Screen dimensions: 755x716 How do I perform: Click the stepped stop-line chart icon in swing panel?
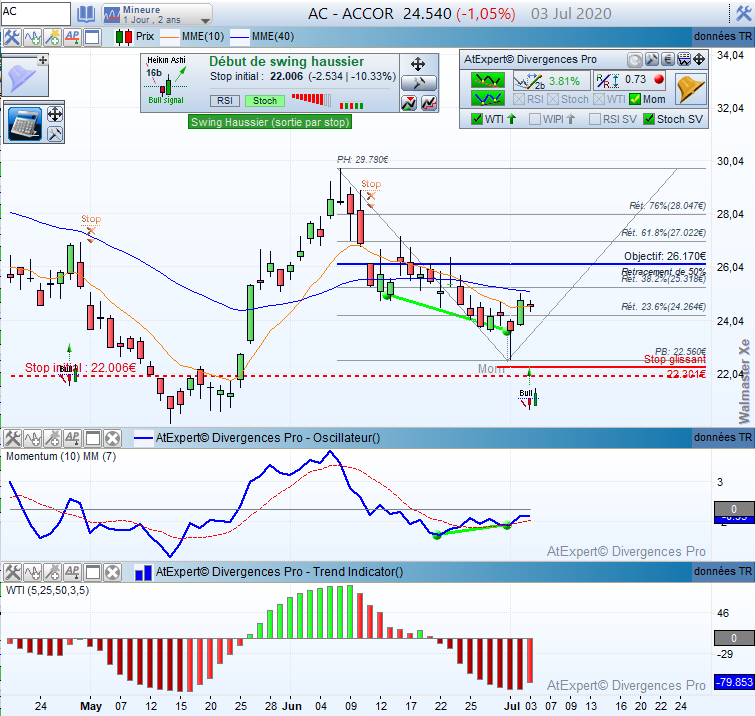pyautogui.click(x=429, y=103)
